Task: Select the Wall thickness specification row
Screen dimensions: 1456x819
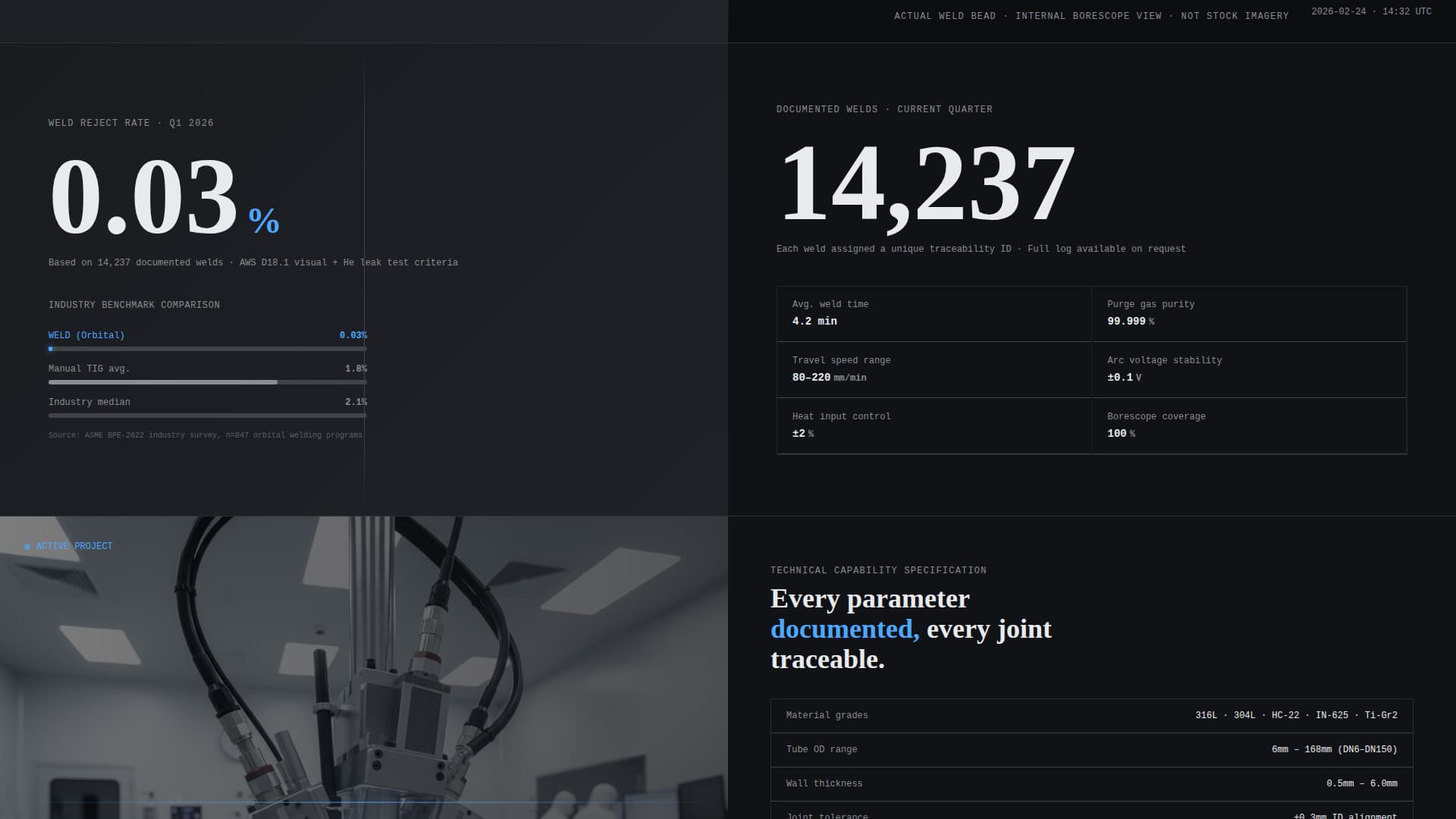Action: pyautogui.click(x=1090, y=783)
